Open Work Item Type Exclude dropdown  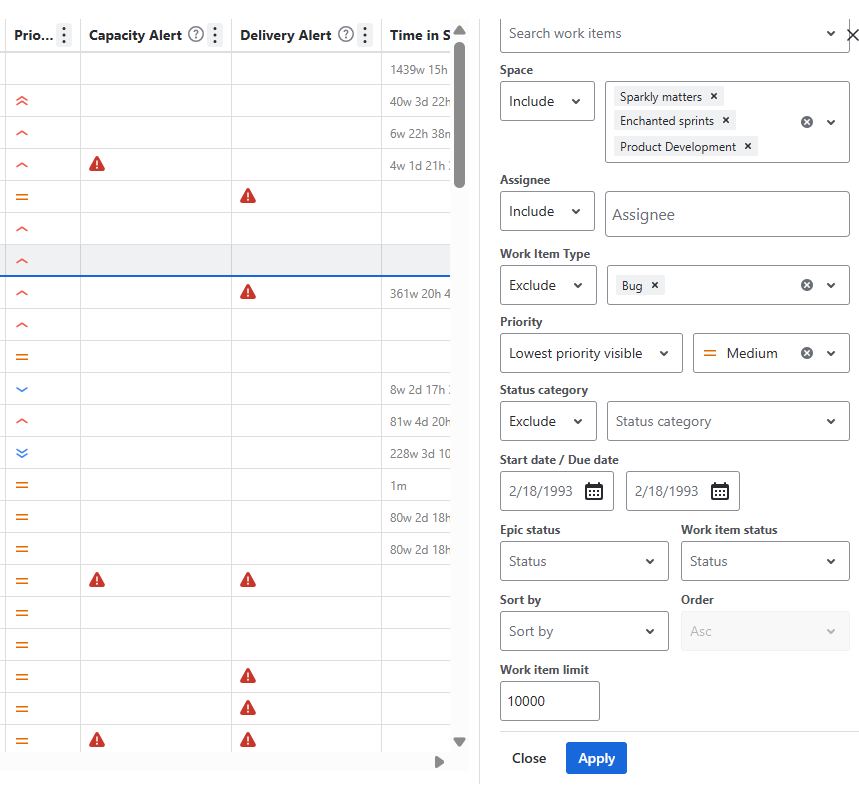point(548,285)
